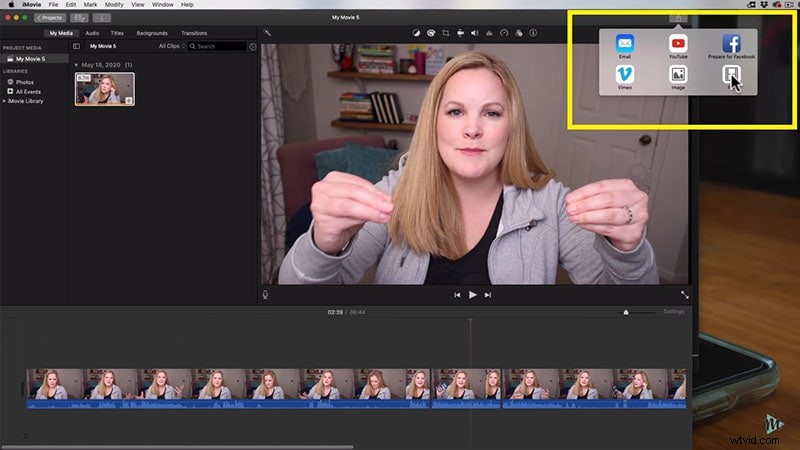Click the Share button in toolbar

point(678,18)
